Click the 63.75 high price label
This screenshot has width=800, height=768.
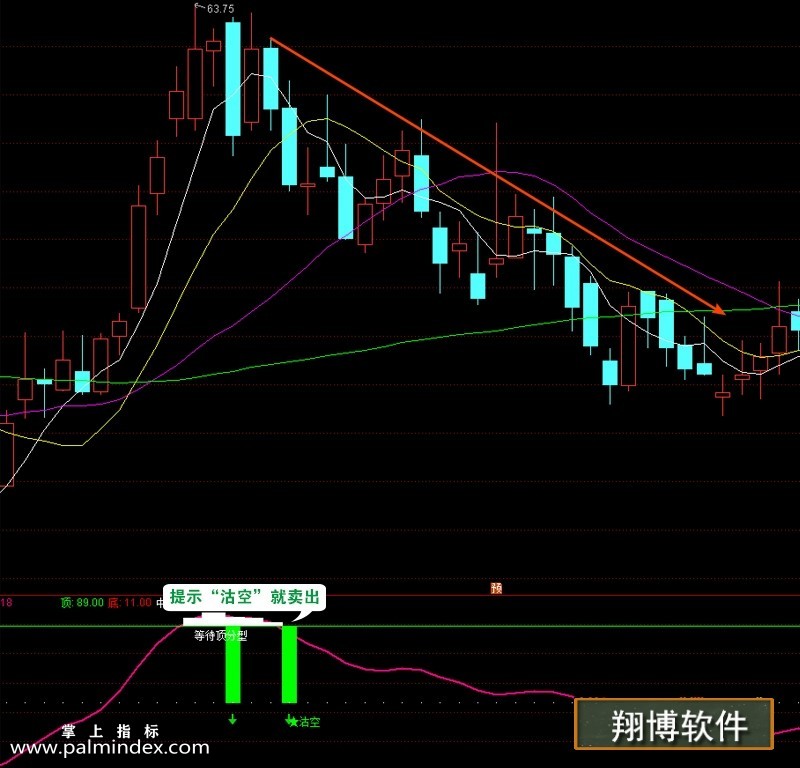pos(221,9)
